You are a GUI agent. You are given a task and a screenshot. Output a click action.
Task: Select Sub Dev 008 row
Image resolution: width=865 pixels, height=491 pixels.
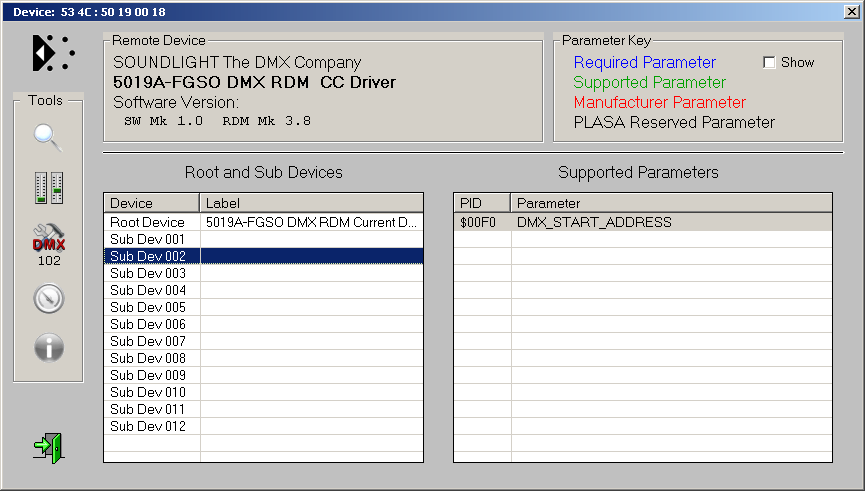click(148, 358)
